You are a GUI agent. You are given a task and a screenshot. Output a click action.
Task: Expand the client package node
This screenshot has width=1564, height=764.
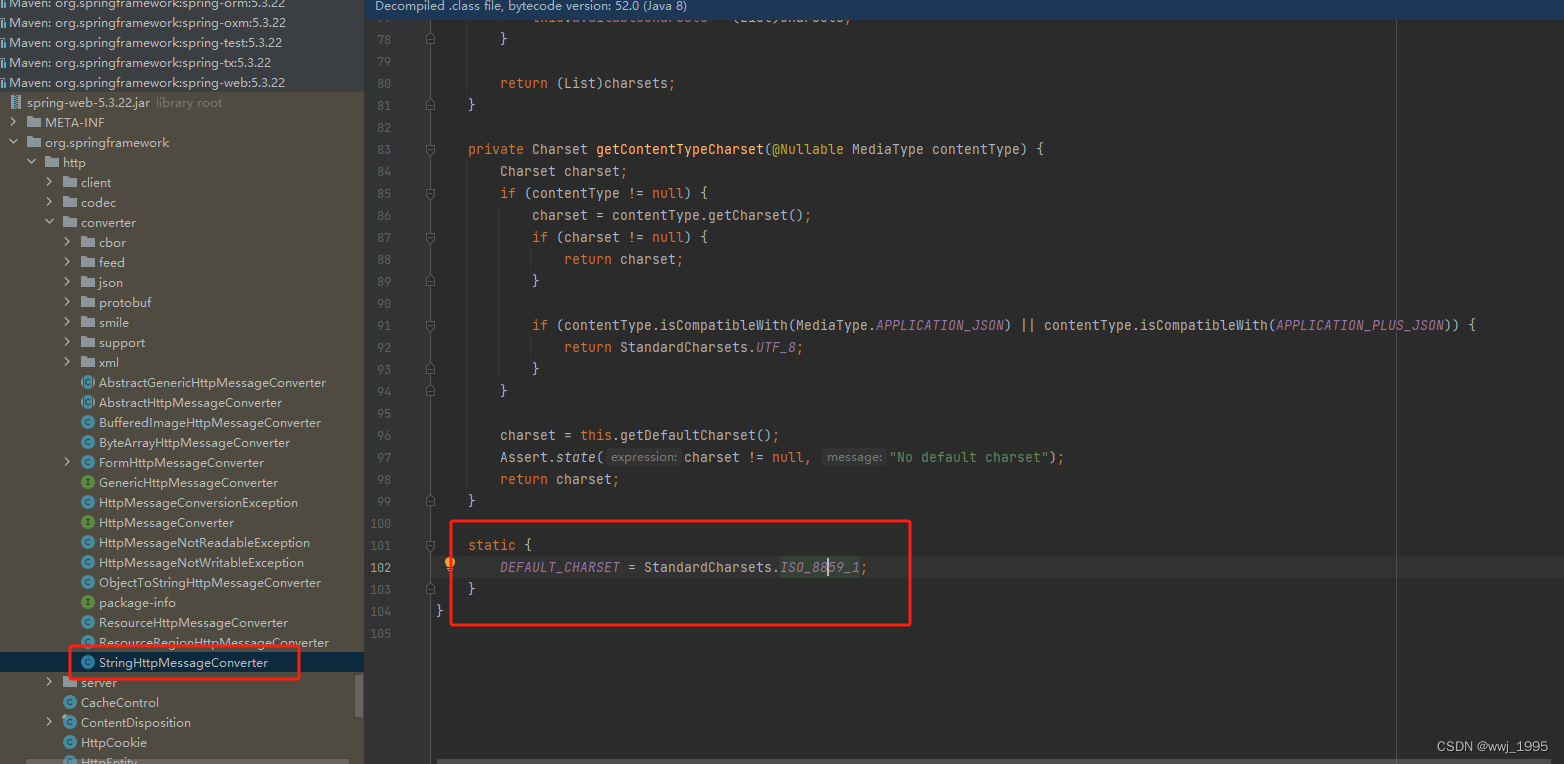48,182
